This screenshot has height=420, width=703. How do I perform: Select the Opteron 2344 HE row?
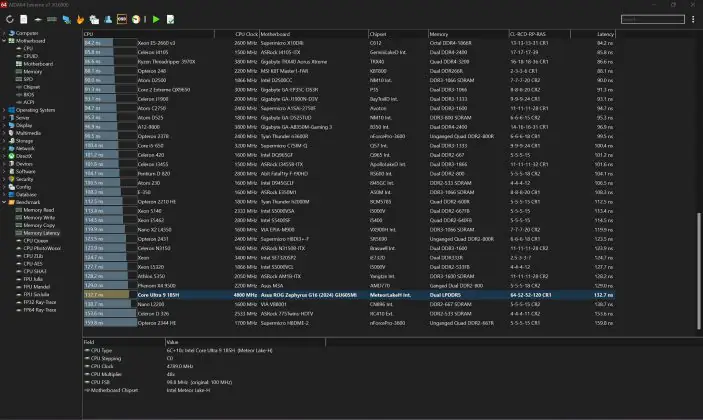tap(349, 323)
